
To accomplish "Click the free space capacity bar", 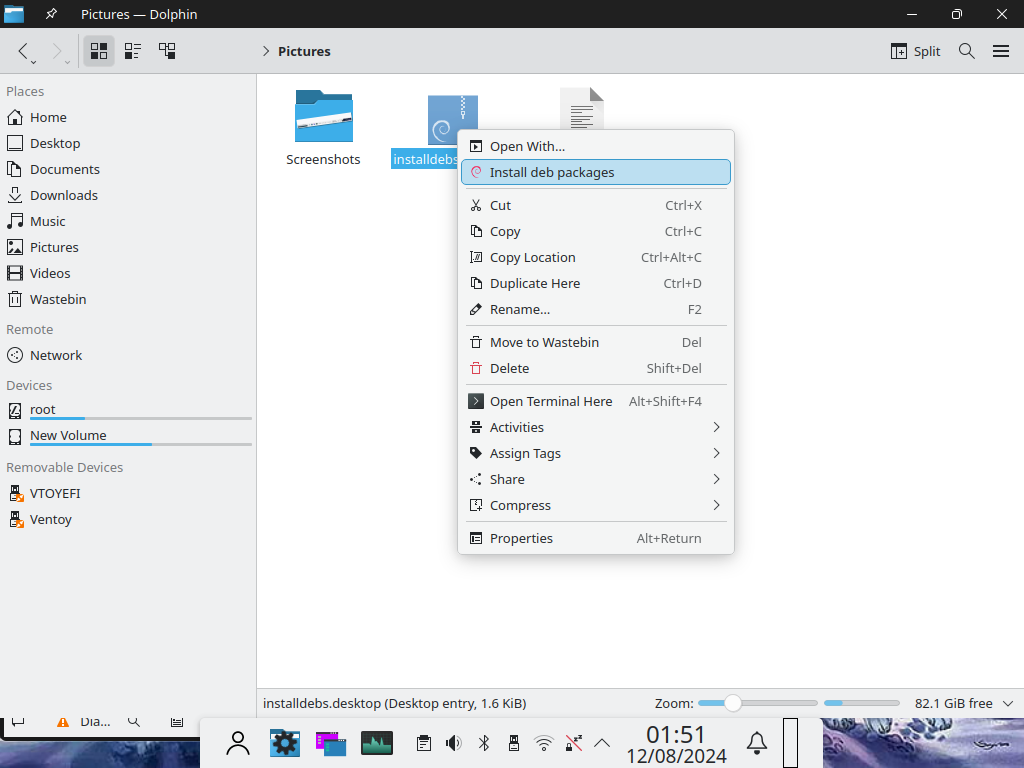I will click(861, 703).
